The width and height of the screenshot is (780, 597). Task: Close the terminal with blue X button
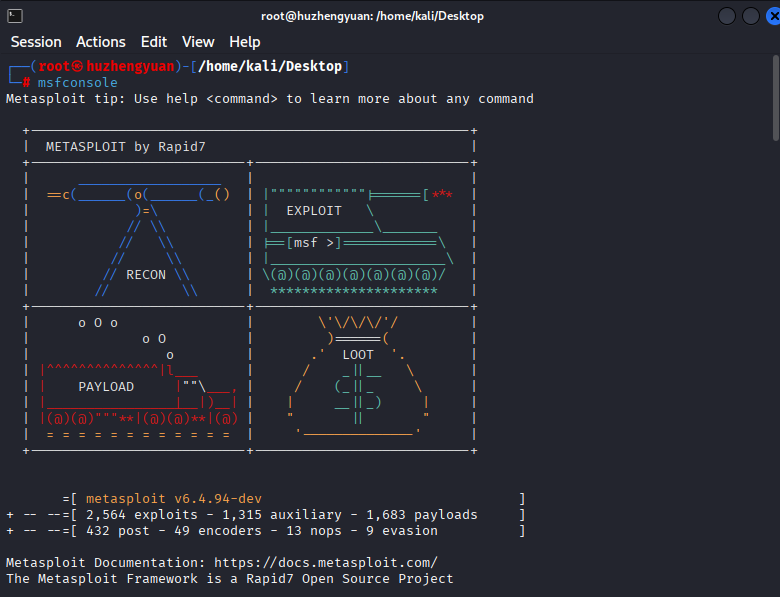click(x=774, y=16)
